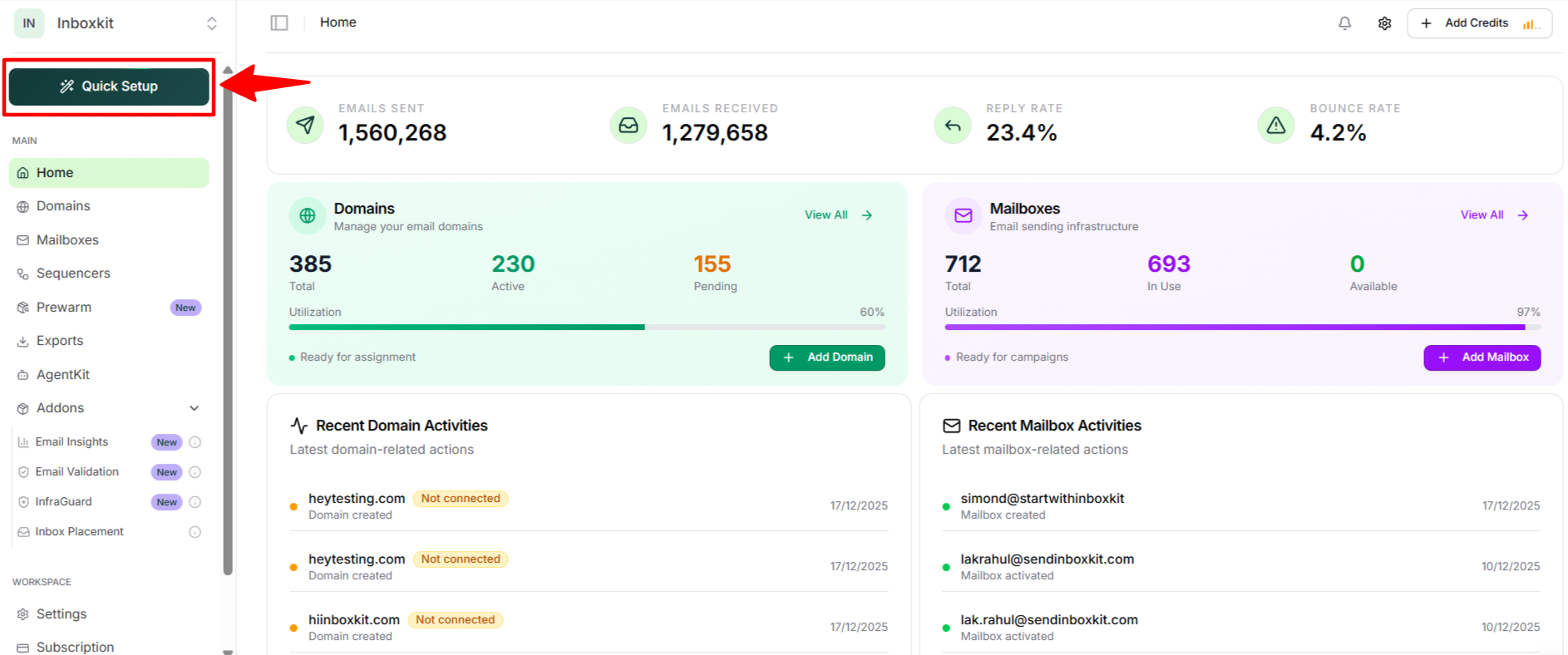This screenshot has width=1568, height=655.
Task: Click the notification bell icon
Action: point(1344,23)
